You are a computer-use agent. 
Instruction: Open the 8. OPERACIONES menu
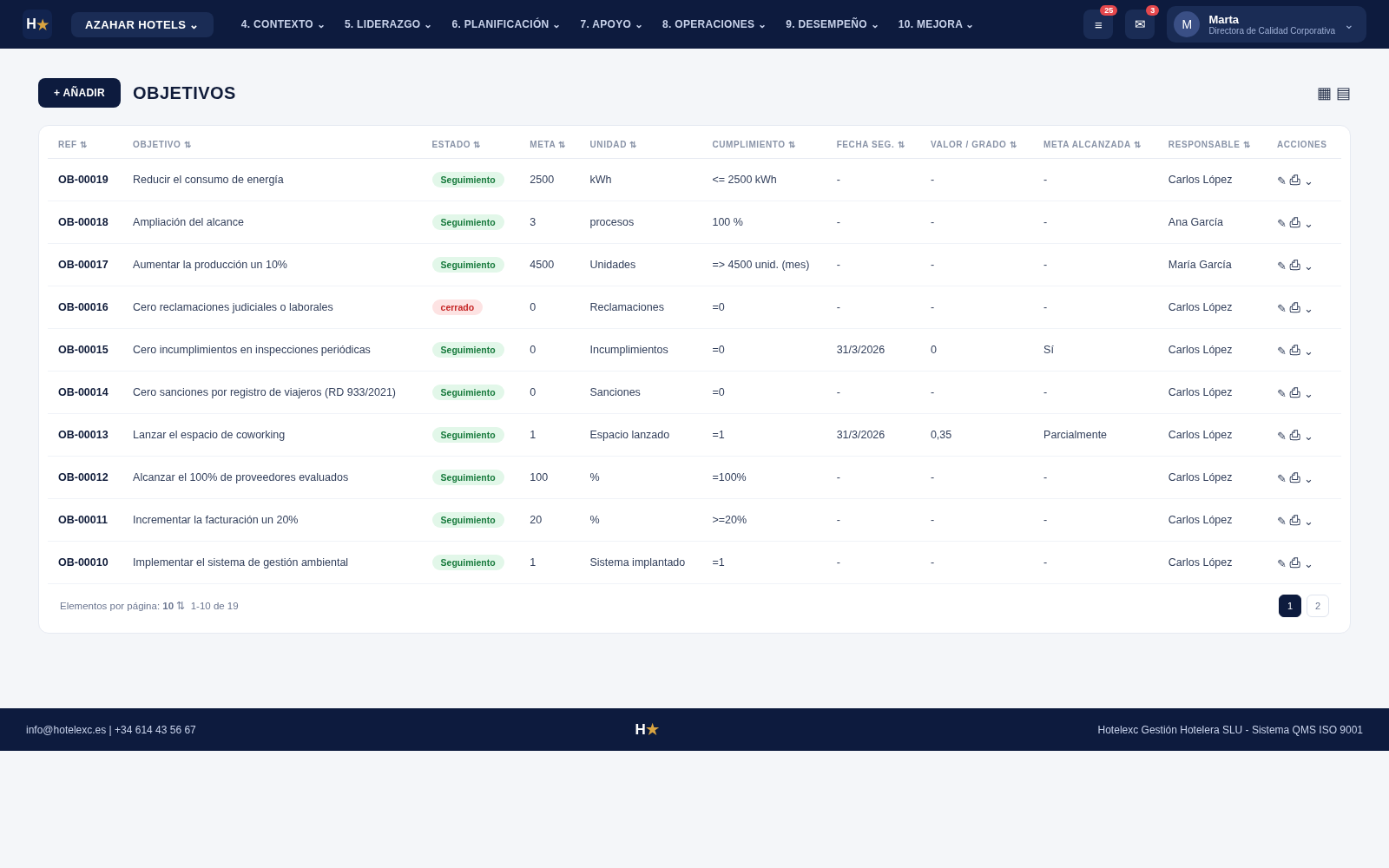(714, 24)
